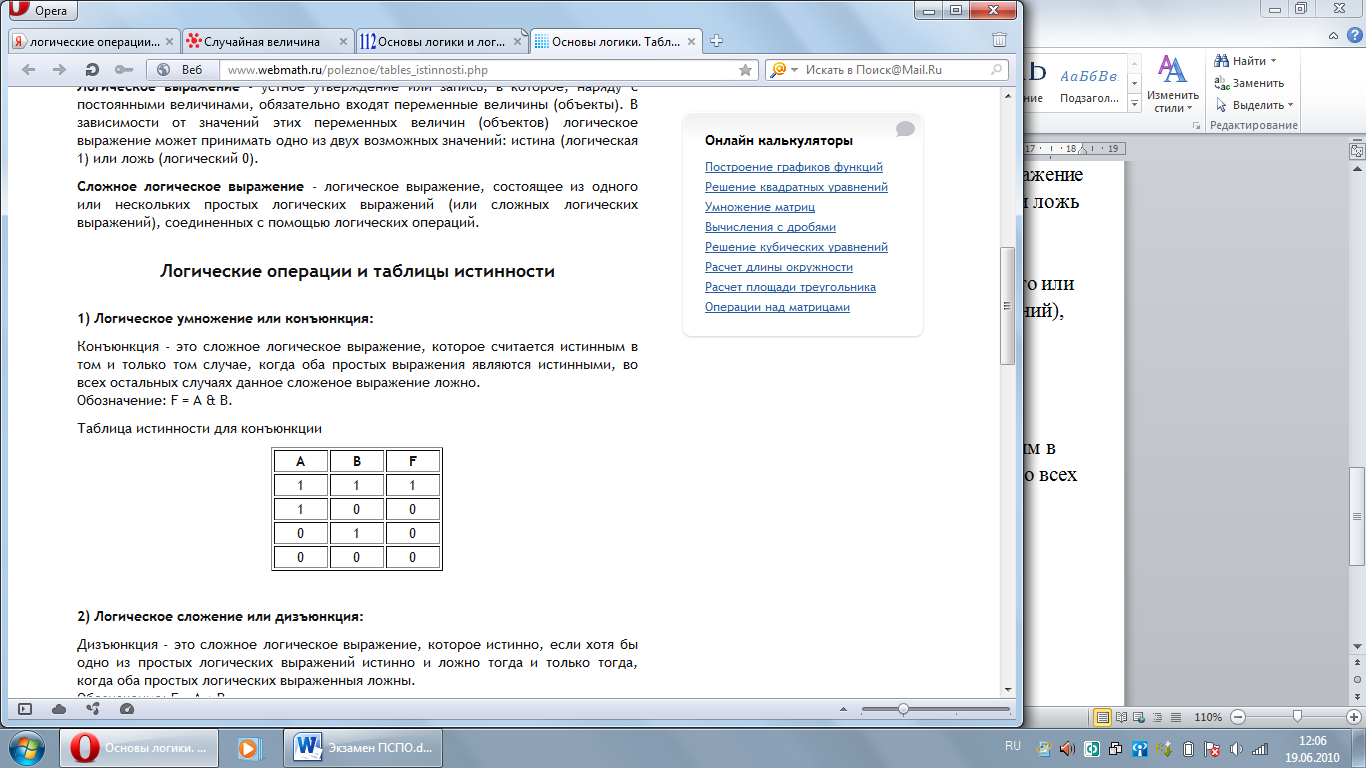Open the Word Styles pane launcher
Screen dimensions: 1366x768
point(1196,126)
